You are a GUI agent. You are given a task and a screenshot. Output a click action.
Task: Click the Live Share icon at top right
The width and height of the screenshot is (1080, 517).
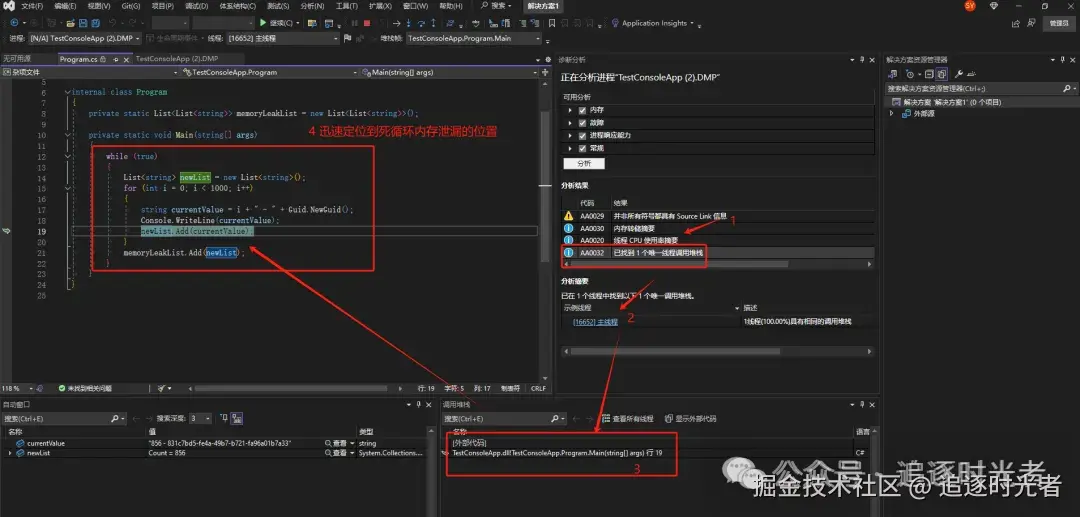1015,23
